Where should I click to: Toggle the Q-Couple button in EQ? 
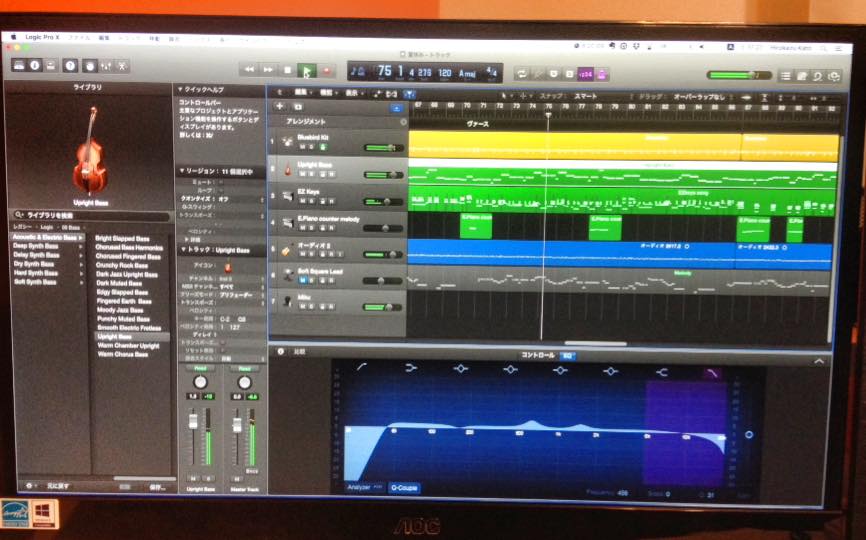[x=404, y=488]
